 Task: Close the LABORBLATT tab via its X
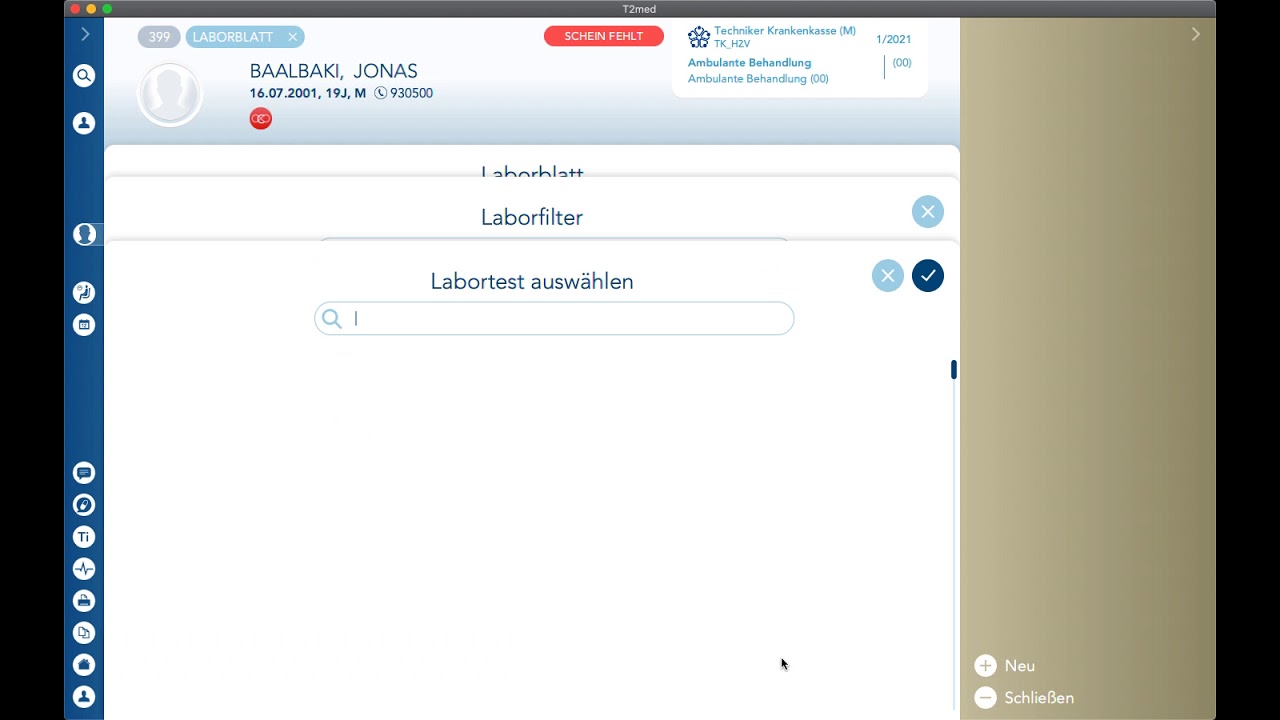pyautogui.click(x=293, y=37)
